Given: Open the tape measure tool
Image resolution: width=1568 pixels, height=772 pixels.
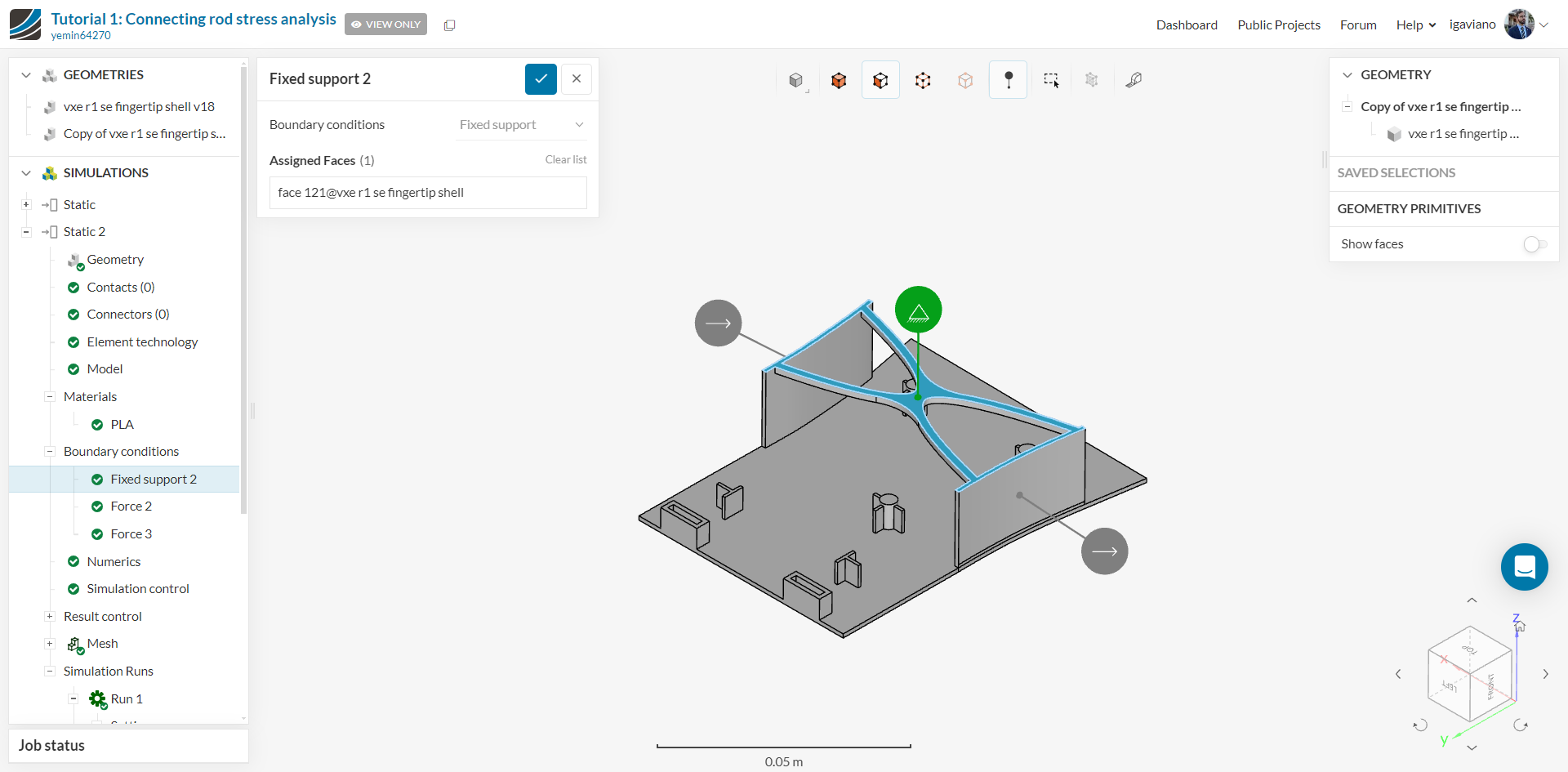Looking at the screenshot, I should coord(1134,80).
